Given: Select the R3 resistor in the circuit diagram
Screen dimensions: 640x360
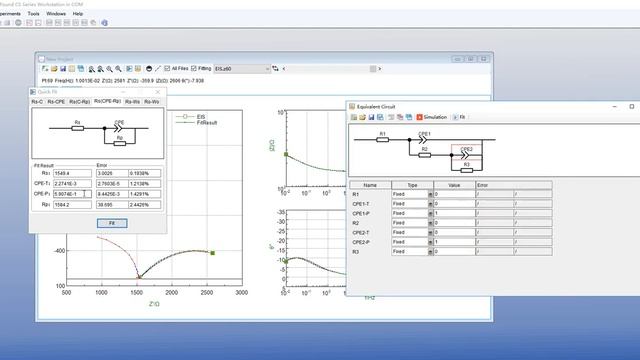Looking at the screenshot, I should (x=467, y=170).
